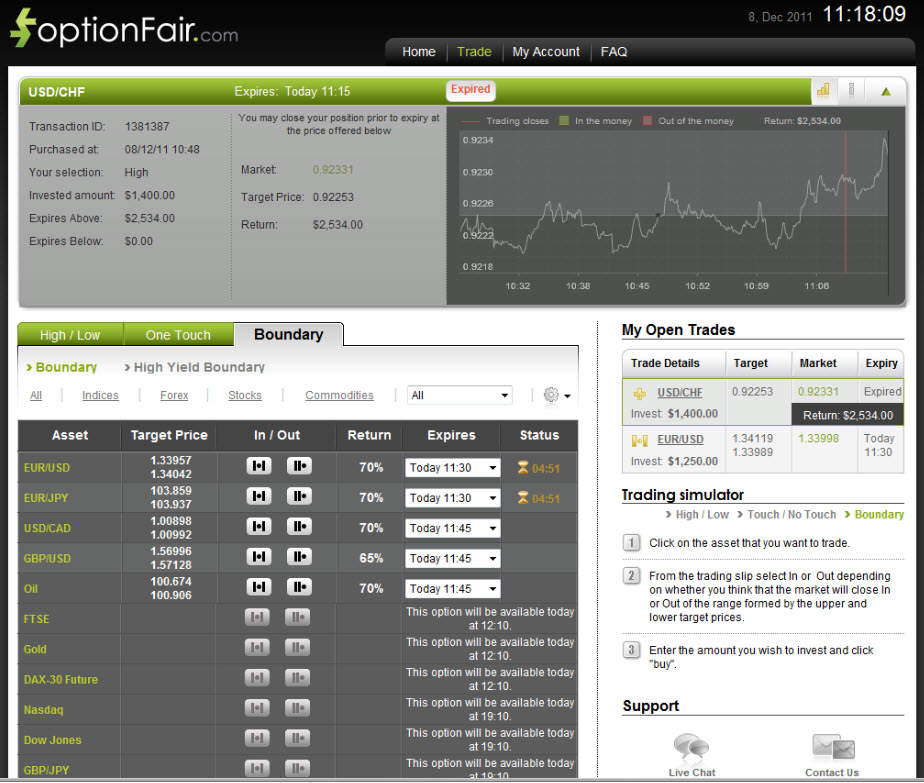Open the My Account menu
Screen dimensions: 924x783
point(545,51)
